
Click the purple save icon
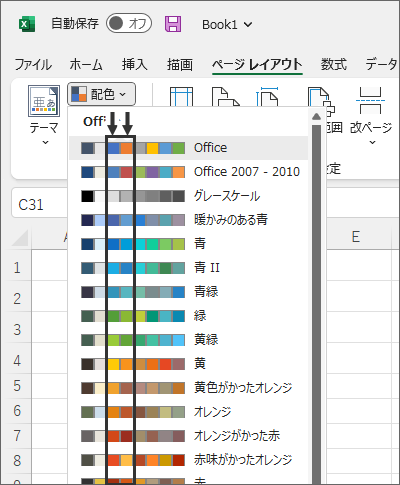click(173, 24)
